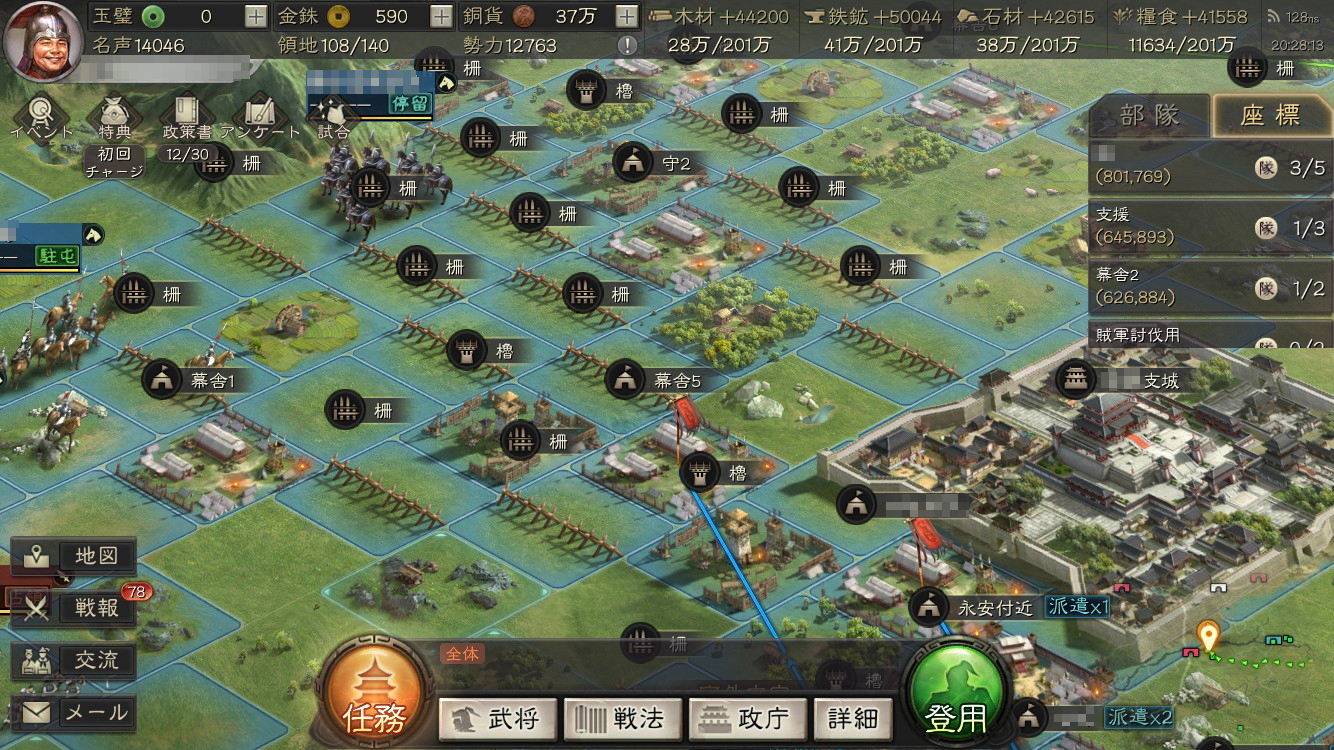The height and width of the screenshot is (750, 1334).
Task: Click the green 登用 recruit button
Action: (955, 694)
